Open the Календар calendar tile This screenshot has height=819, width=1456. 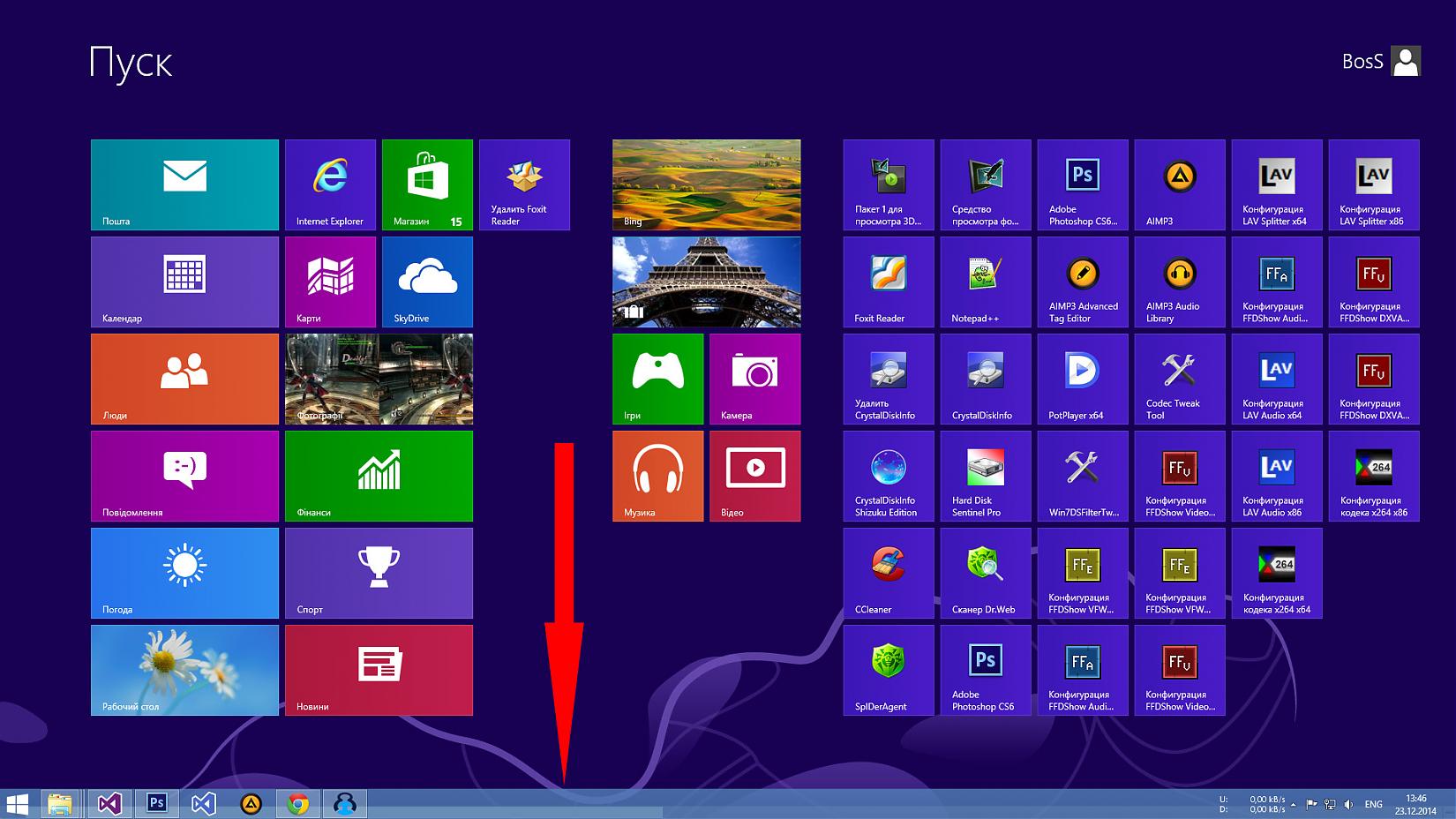point(184,282)
